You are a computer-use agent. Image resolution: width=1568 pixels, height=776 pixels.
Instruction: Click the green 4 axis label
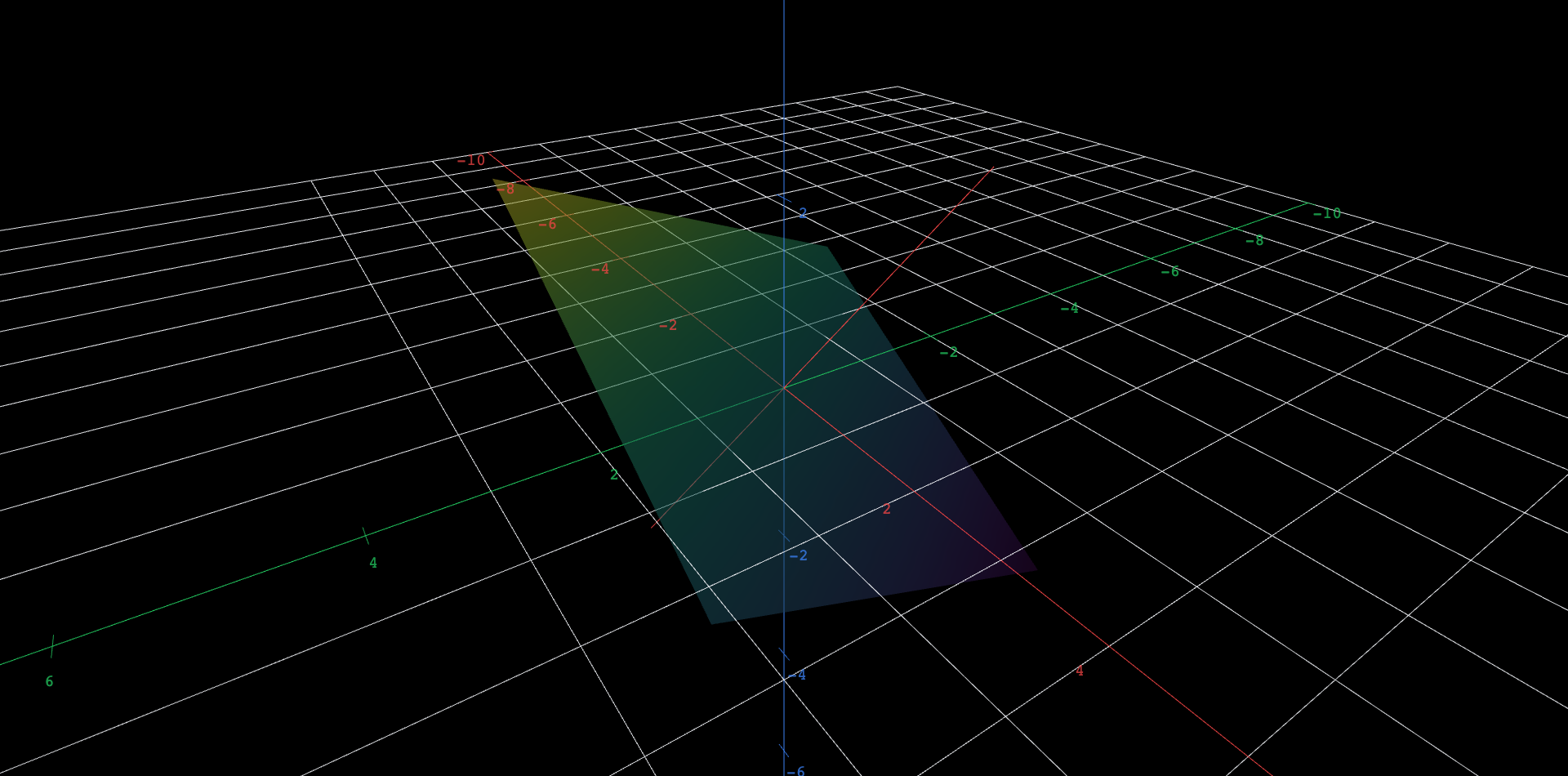point(373,563)
